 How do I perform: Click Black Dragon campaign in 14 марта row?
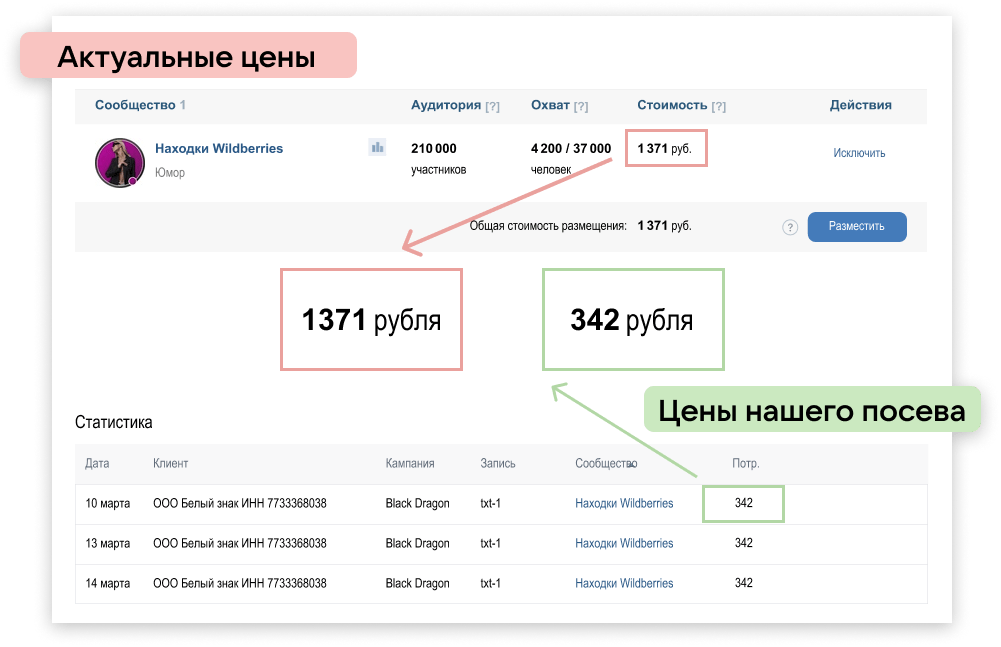coord(418,583)
